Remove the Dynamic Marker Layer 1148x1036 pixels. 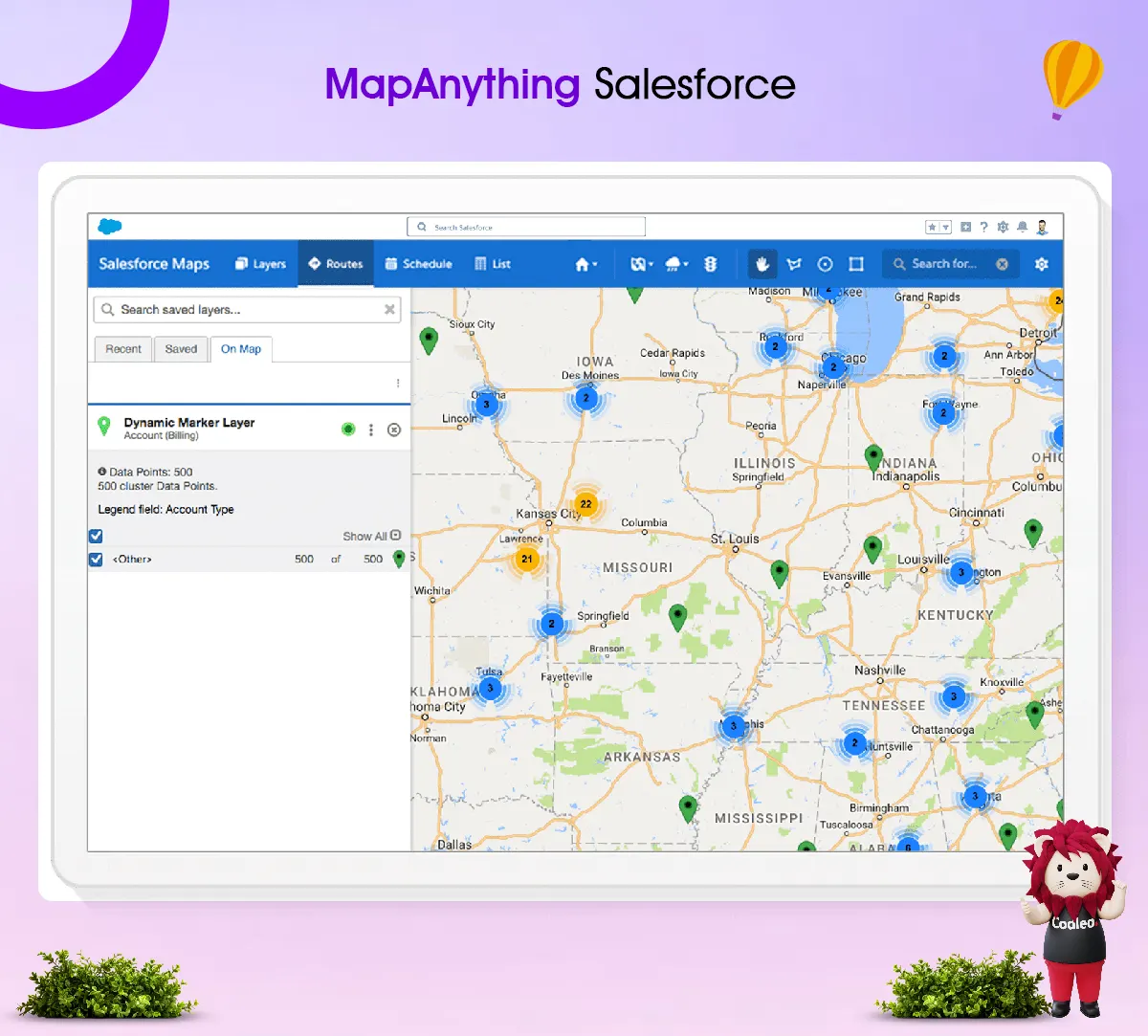[394, 430]
